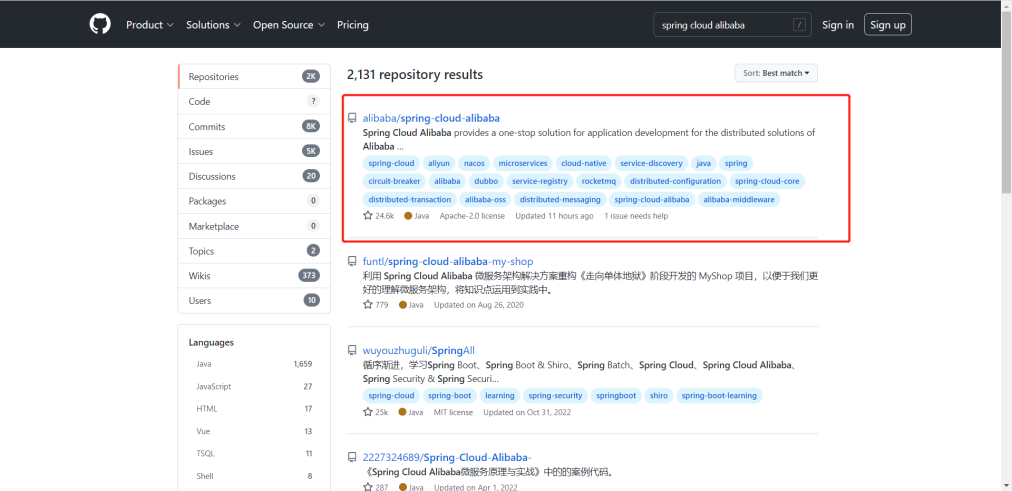Click the microservices topic tag

[x=523, y=163]
